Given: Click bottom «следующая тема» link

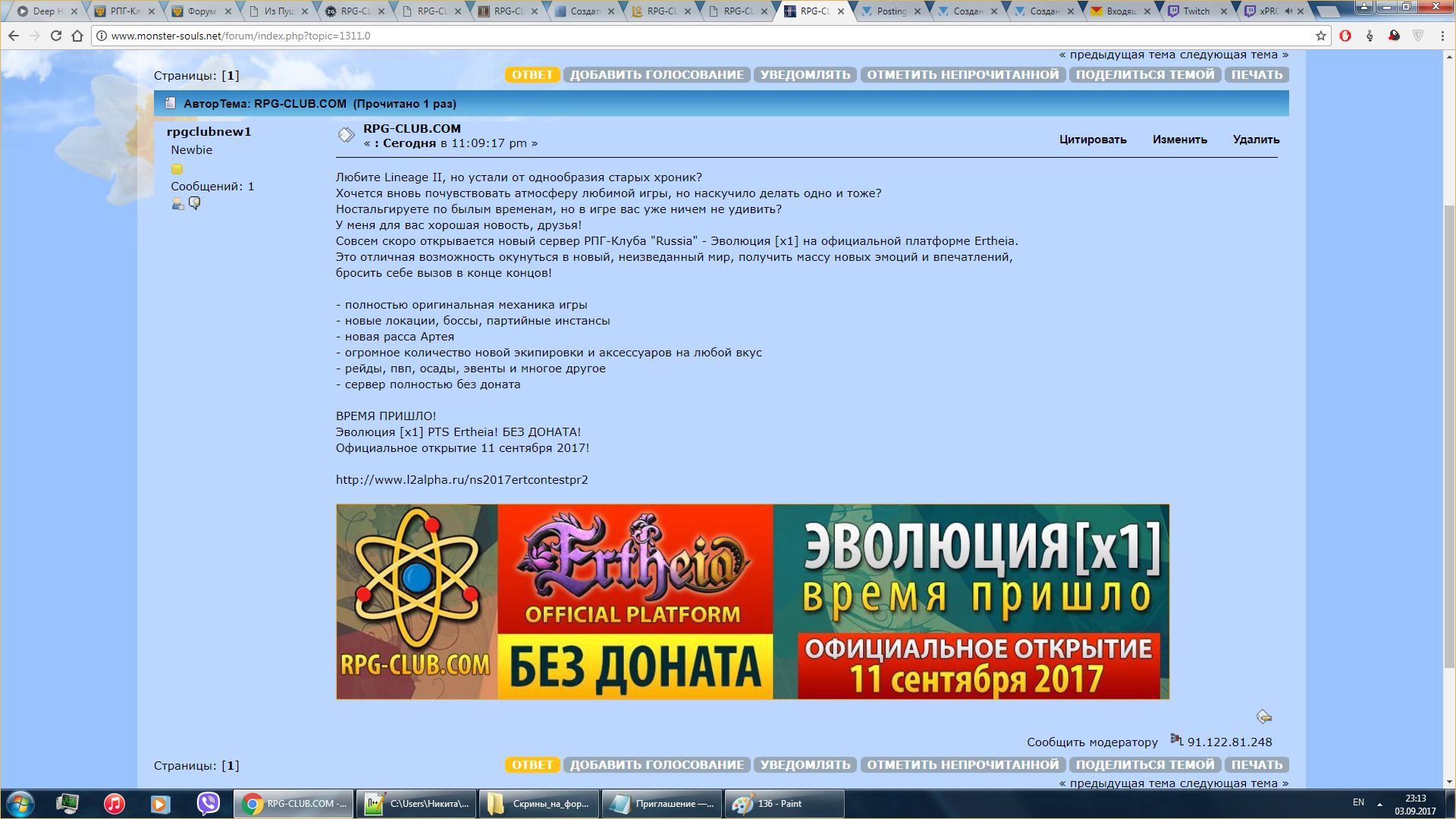Looking at the screenshot, I should point(1234,783).
